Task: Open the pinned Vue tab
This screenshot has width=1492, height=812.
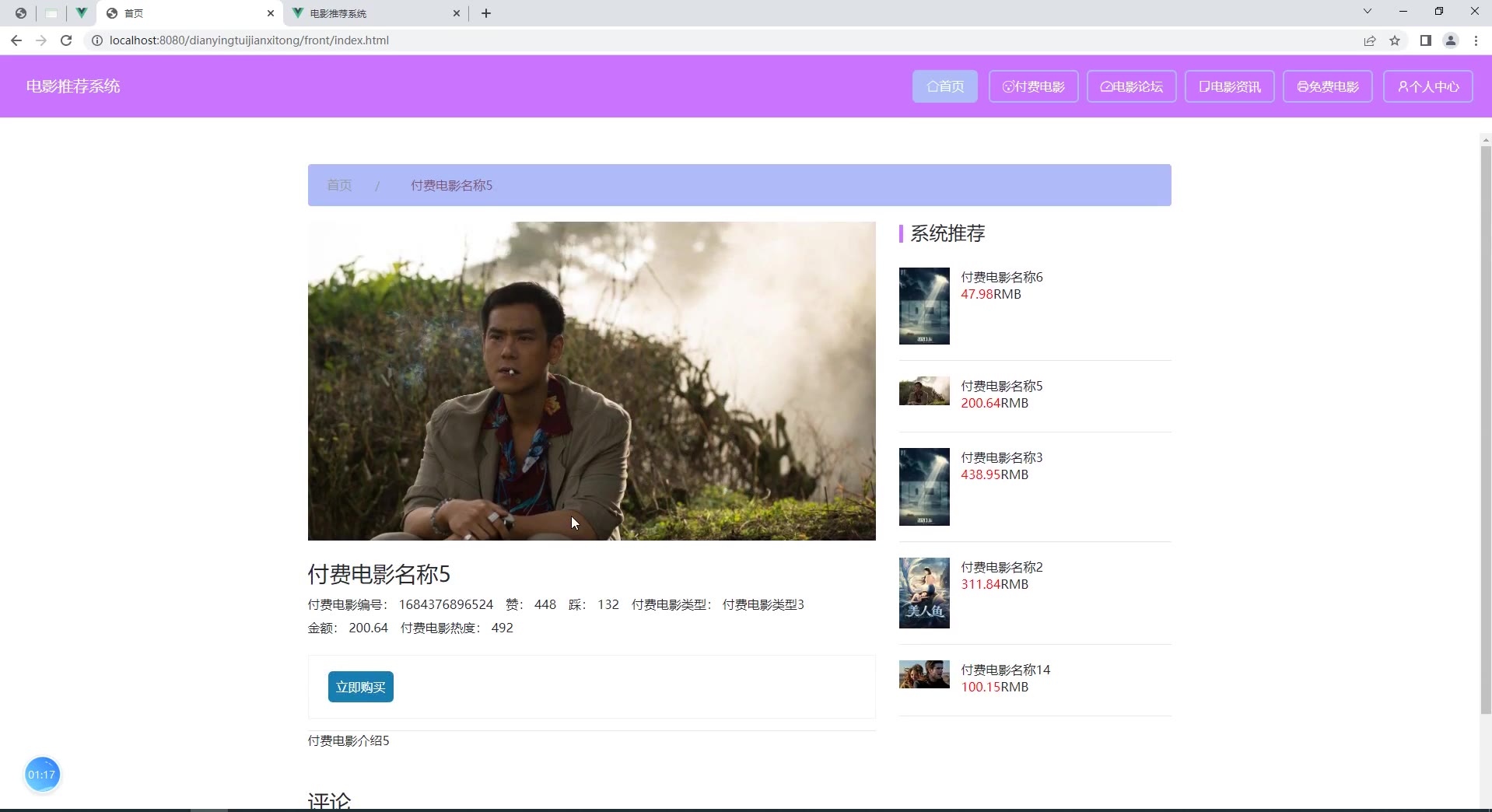Action: coord(81,13)
